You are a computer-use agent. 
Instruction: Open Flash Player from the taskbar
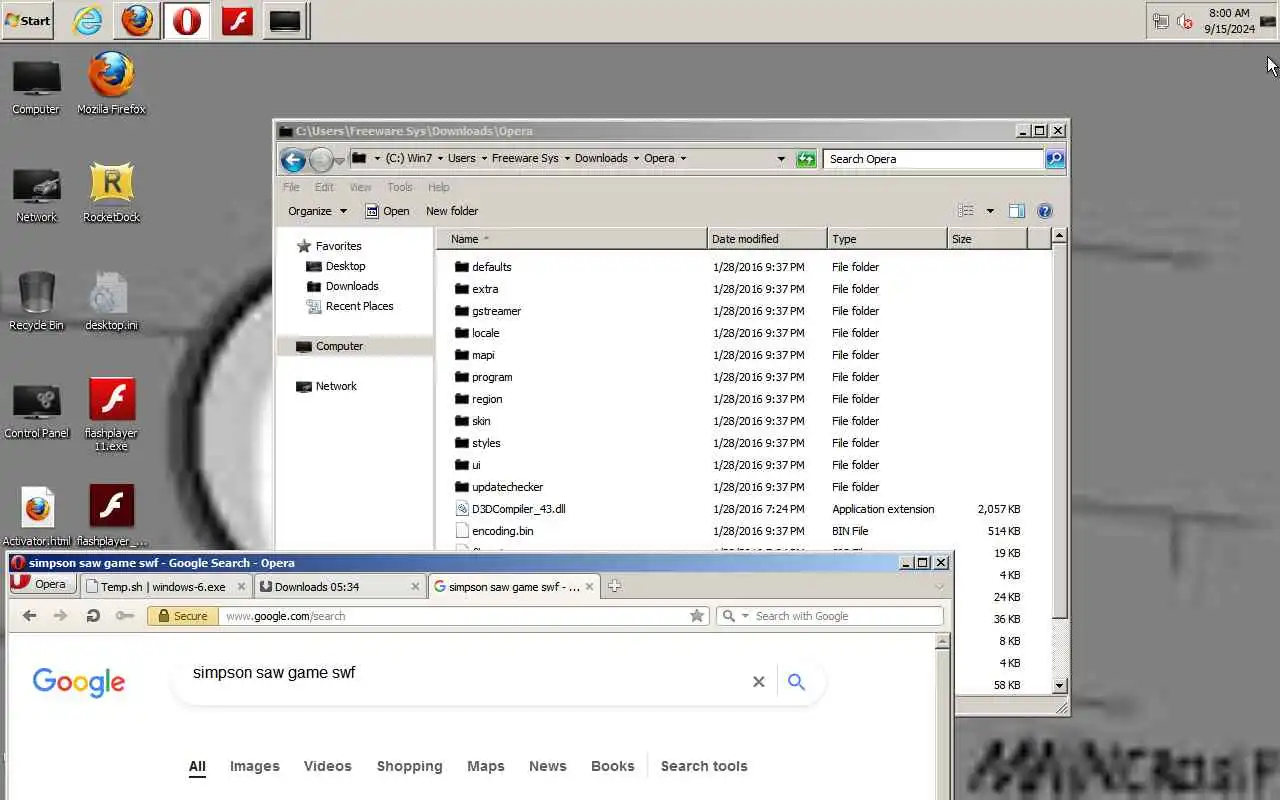click(237, 20)
